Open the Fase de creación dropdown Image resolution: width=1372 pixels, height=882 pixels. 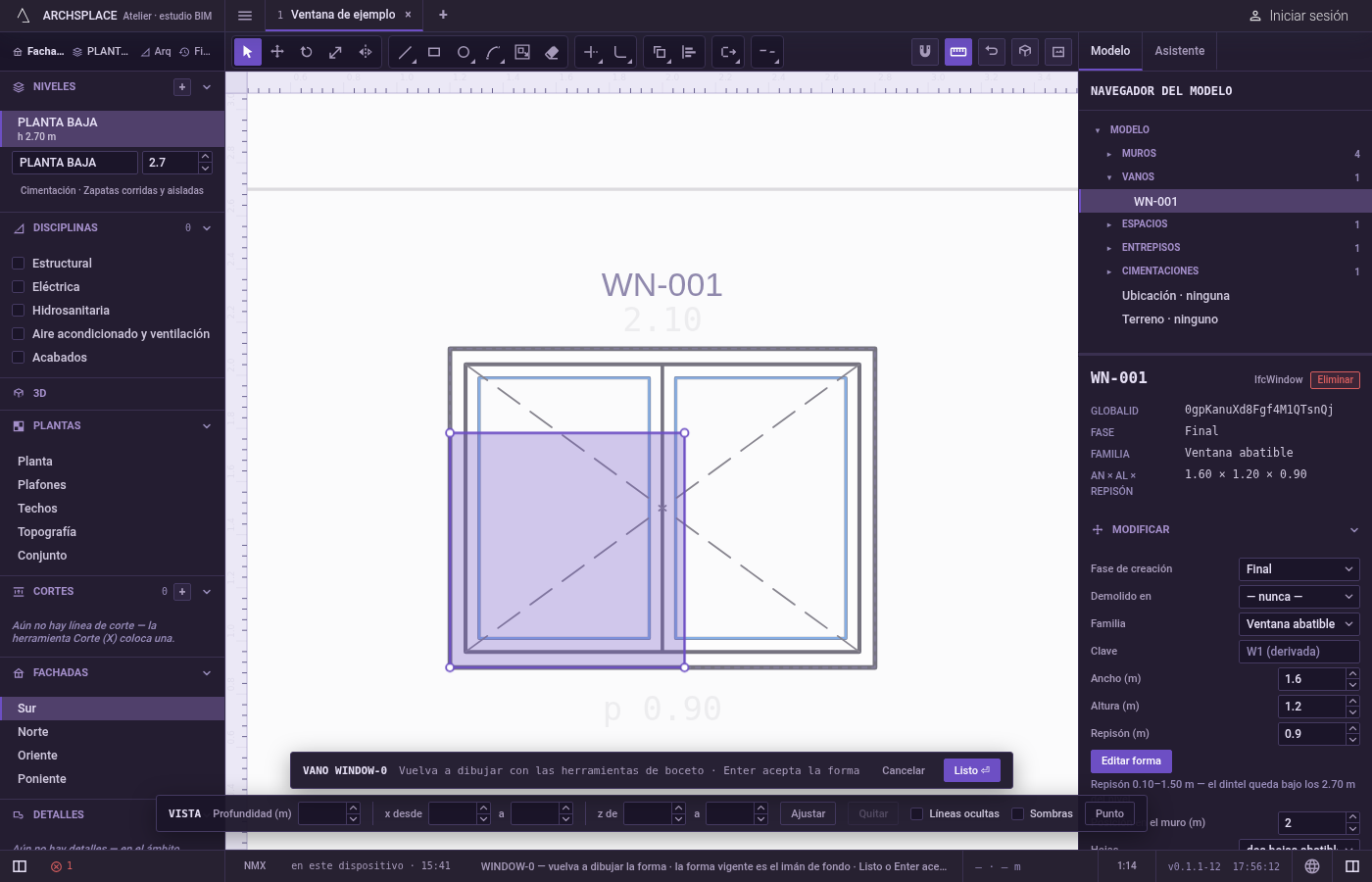1299,569
